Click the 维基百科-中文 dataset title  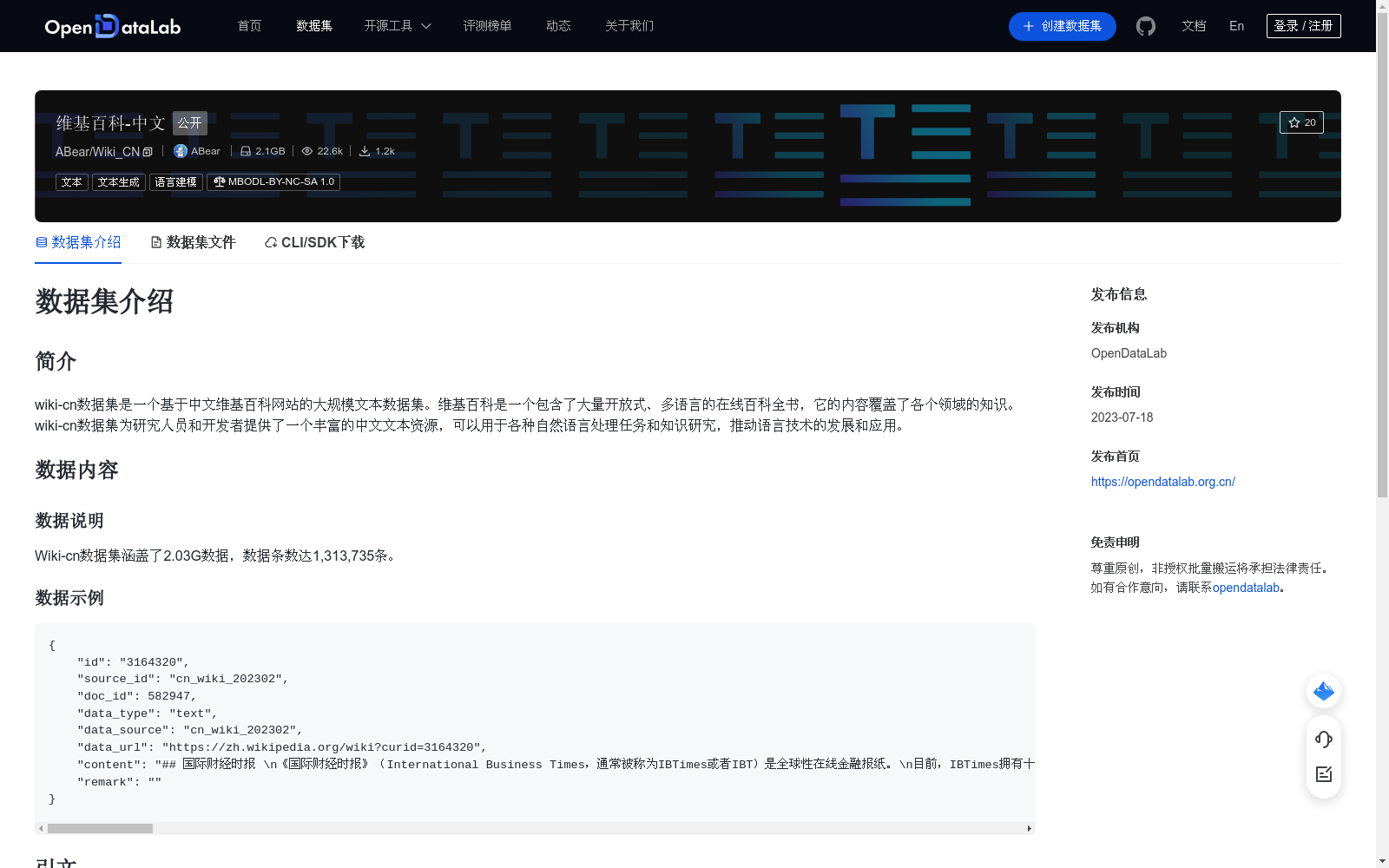(110, 123)
